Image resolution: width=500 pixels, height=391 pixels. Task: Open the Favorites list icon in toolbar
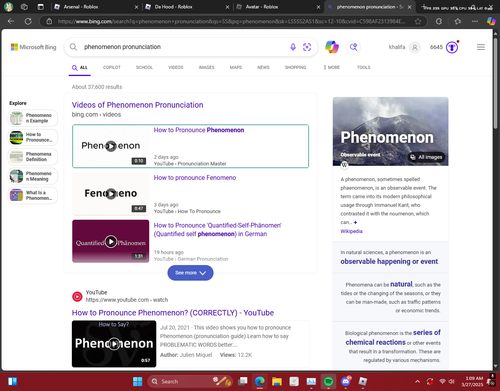click(x=458, y=21)
